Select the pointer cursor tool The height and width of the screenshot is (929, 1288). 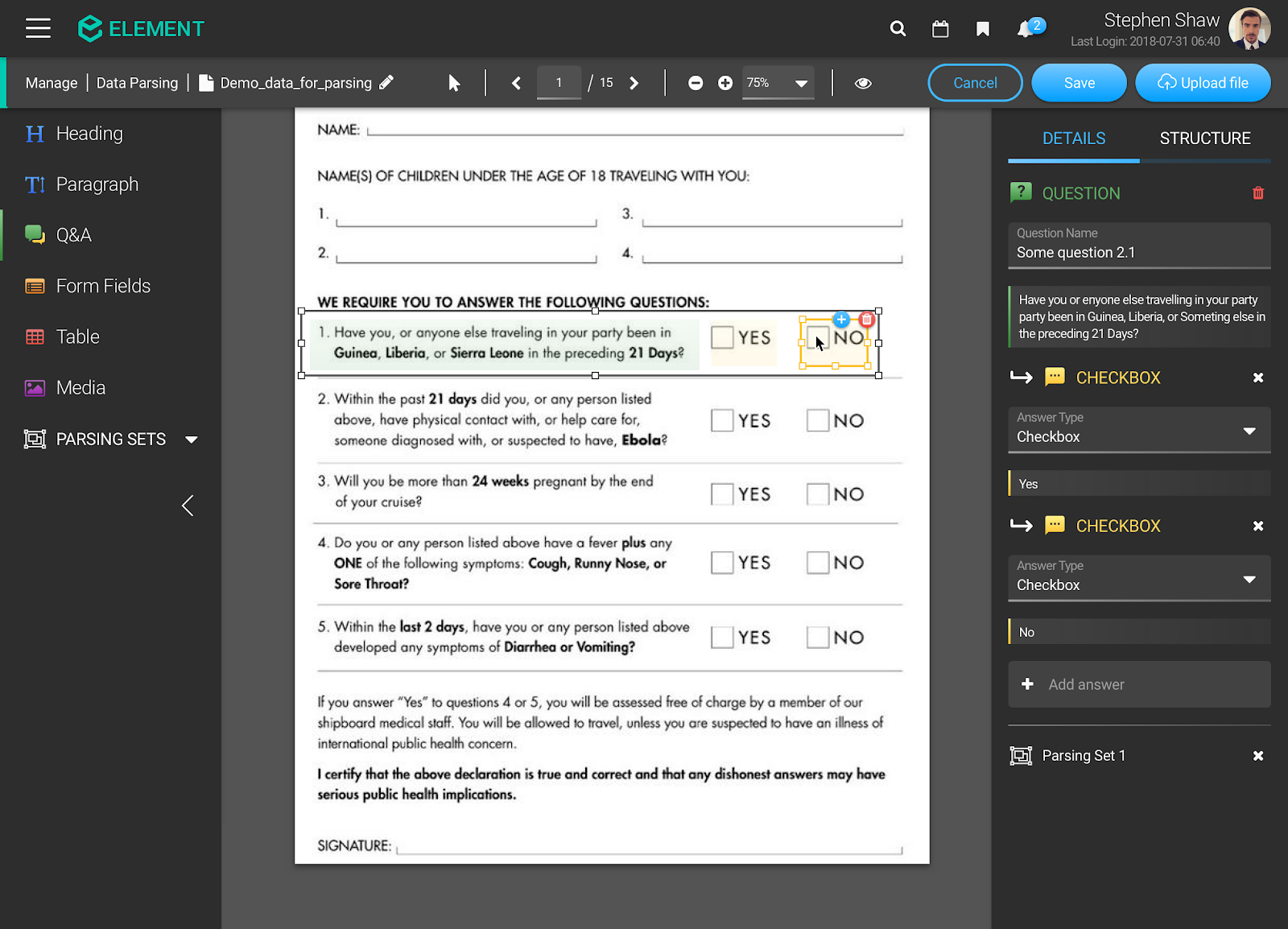pyautogui.click(x=454, y=83)
